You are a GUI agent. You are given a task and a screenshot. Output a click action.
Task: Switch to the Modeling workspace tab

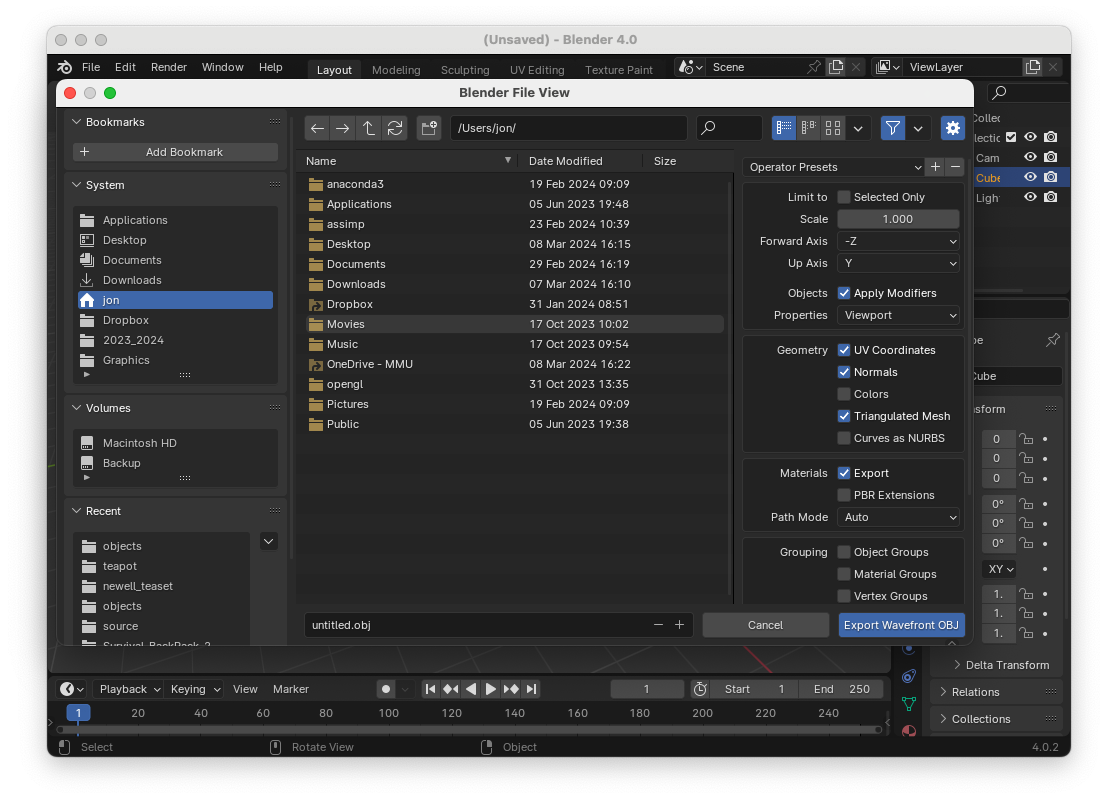[x=396, y=70]
